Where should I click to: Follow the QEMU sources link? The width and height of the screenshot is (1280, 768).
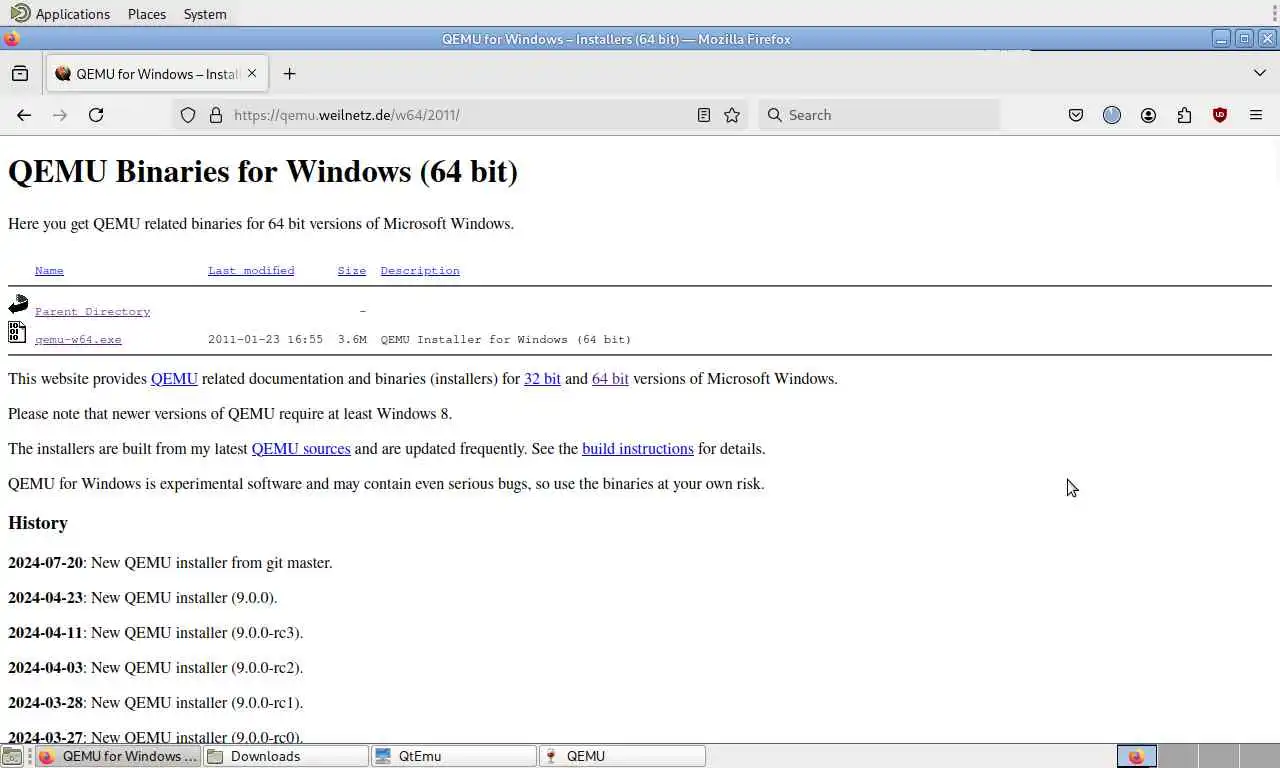301,449
